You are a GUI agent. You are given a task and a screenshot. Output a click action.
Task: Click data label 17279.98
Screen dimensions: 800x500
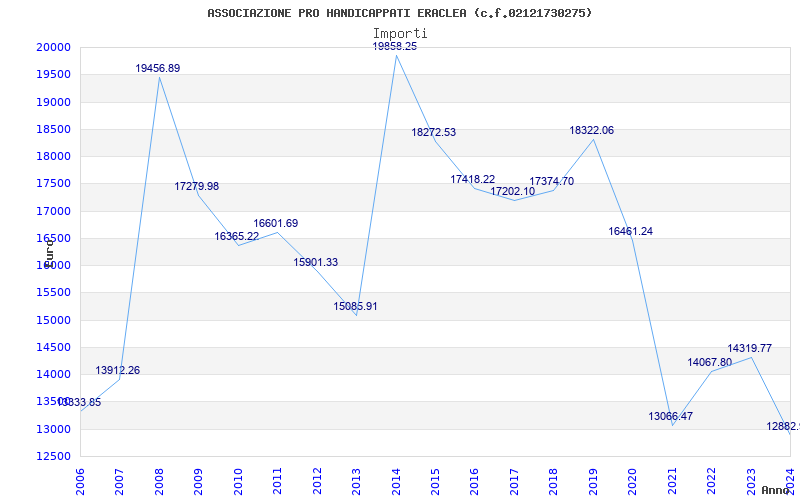pos(196,186)
